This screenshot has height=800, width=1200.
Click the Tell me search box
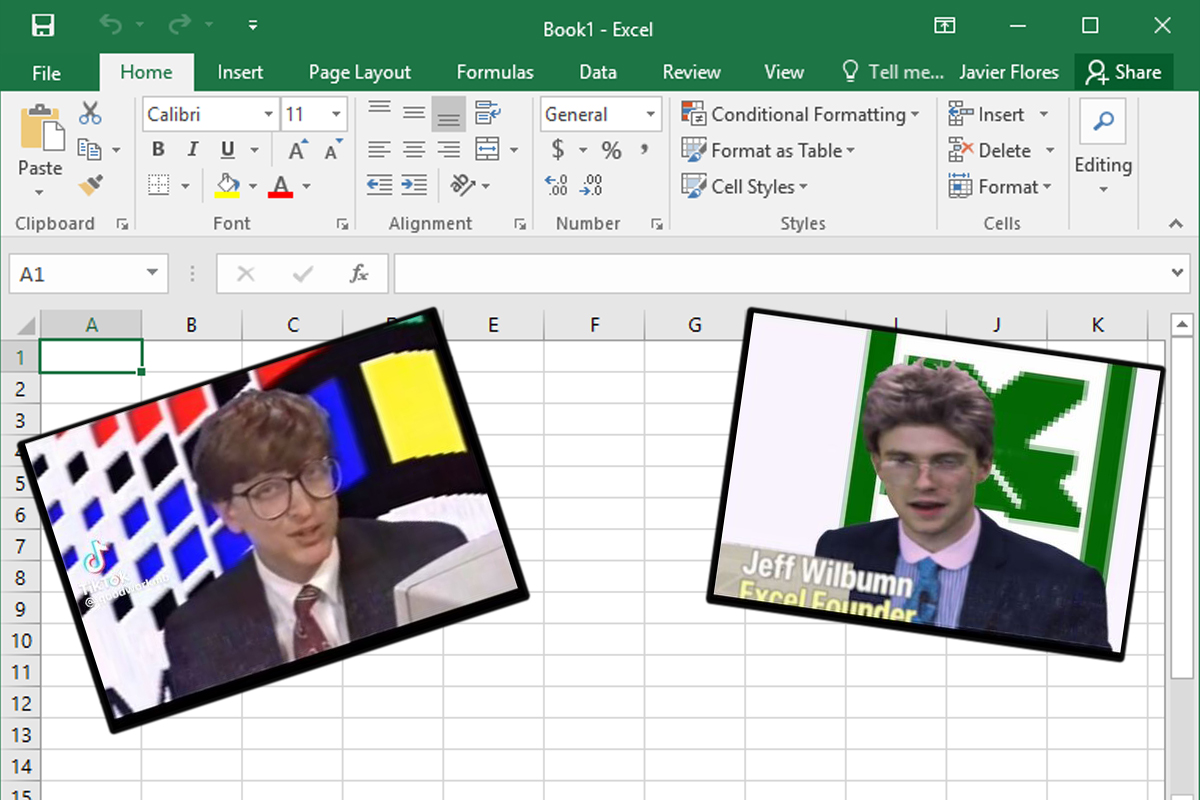(x=893, y=72)
